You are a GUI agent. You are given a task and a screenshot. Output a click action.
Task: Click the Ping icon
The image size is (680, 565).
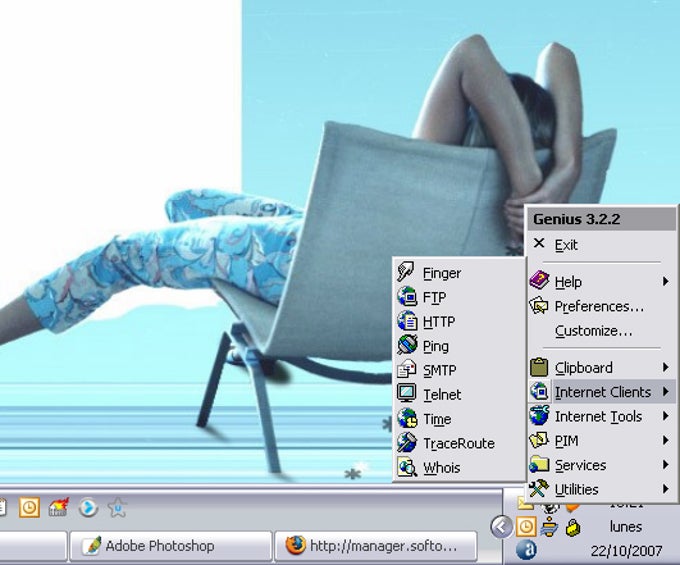(x=407, y=345)
